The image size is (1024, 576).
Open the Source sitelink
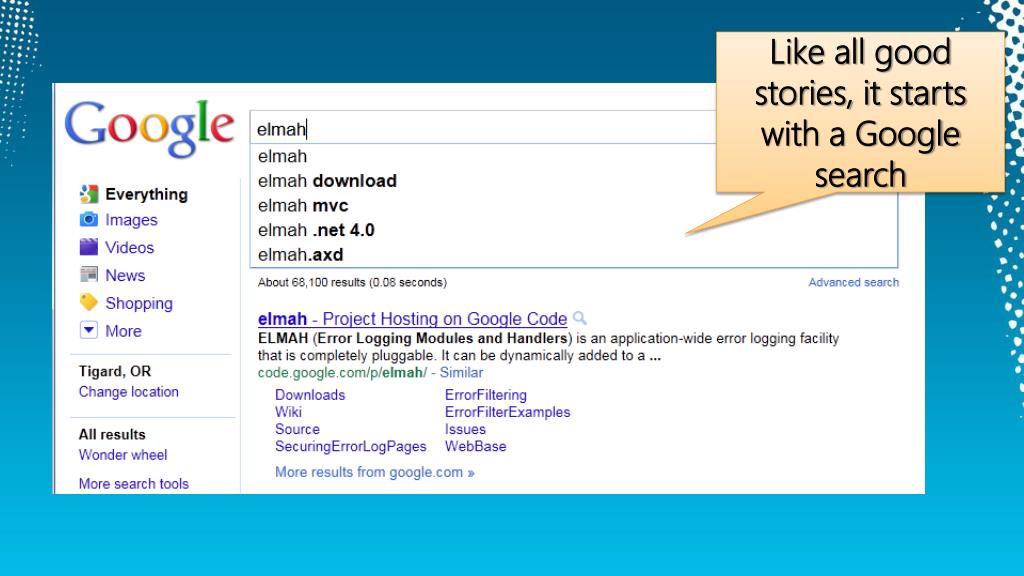click(x=297, y=429)
